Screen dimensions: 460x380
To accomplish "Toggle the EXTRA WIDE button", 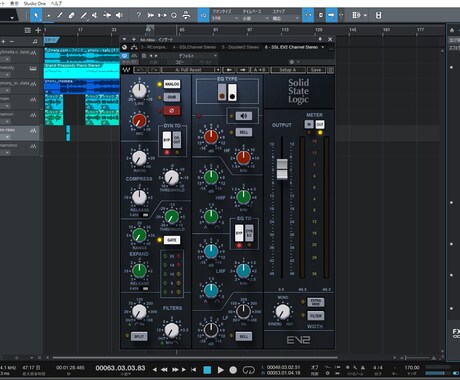I will click(315, 302).
